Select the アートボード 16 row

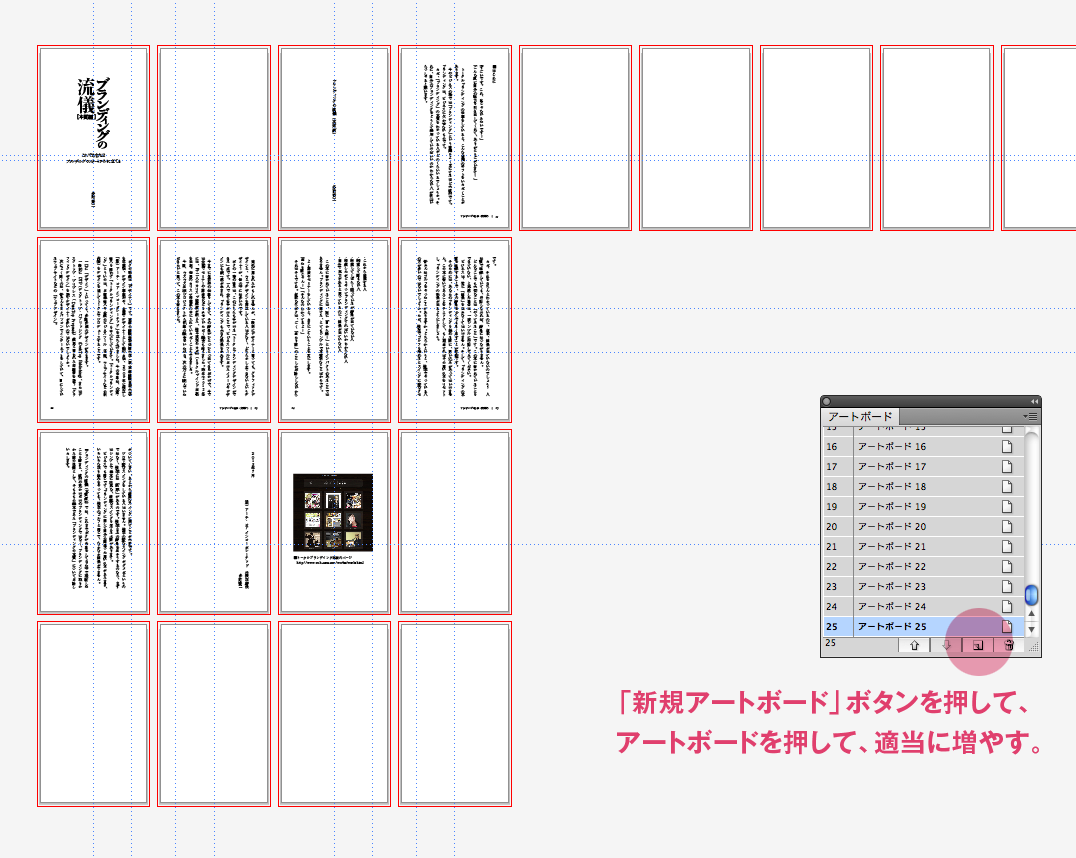[x=924, y=447]
